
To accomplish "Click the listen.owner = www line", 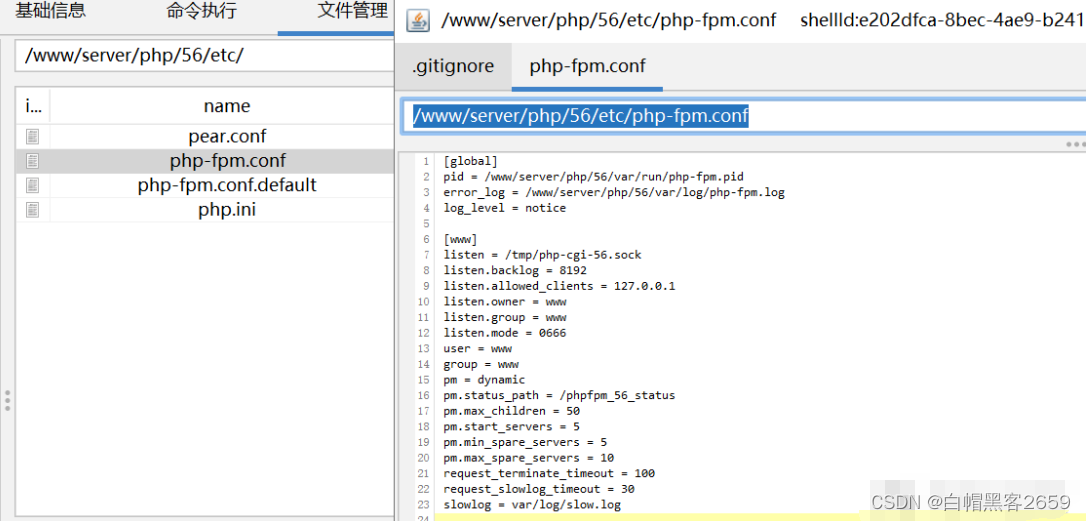I will tap(504, 301).
